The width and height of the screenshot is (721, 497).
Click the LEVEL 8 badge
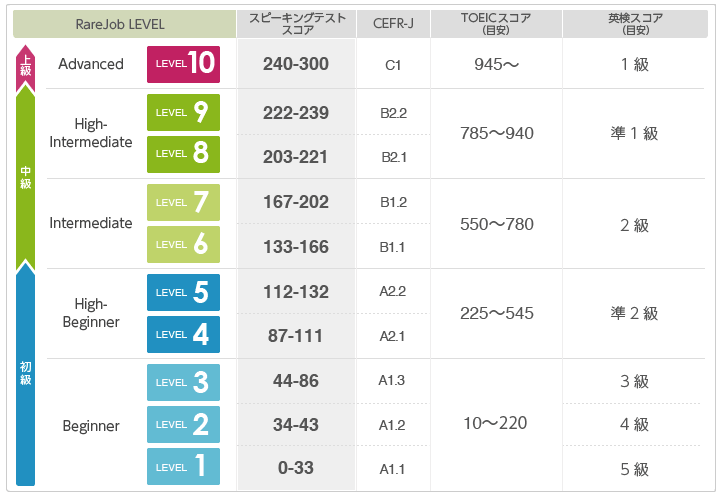[183, 154]
